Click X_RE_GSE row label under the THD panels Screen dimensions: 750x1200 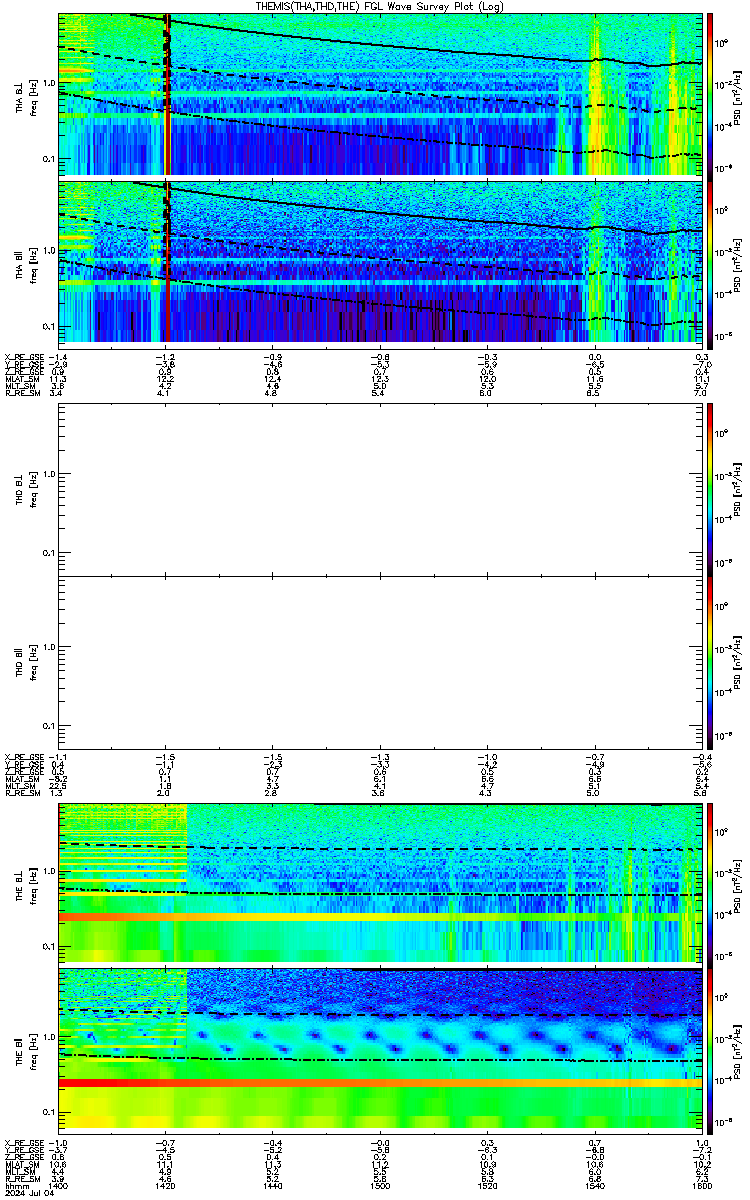point(23,757)
